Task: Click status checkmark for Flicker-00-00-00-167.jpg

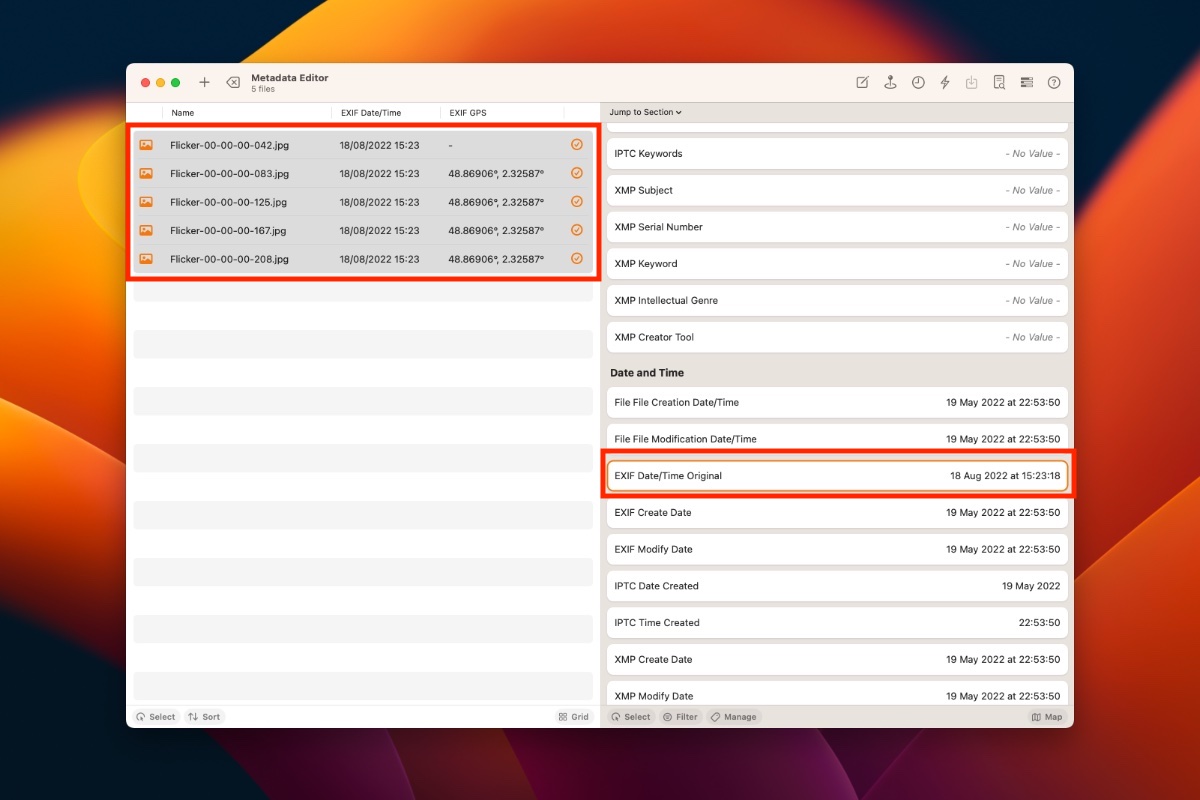Action: (577, 230)
